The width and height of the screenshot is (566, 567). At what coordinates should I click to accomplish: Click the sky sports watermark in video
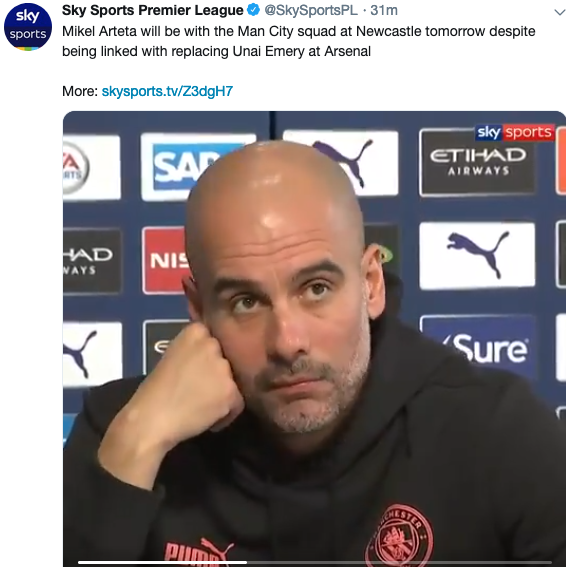pyautogui.click(x=514, y=132)
